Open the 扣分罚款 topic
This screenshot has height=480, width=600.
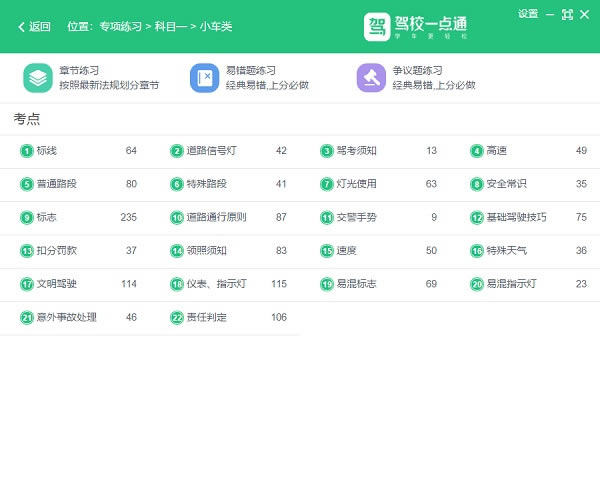(56, 251)
